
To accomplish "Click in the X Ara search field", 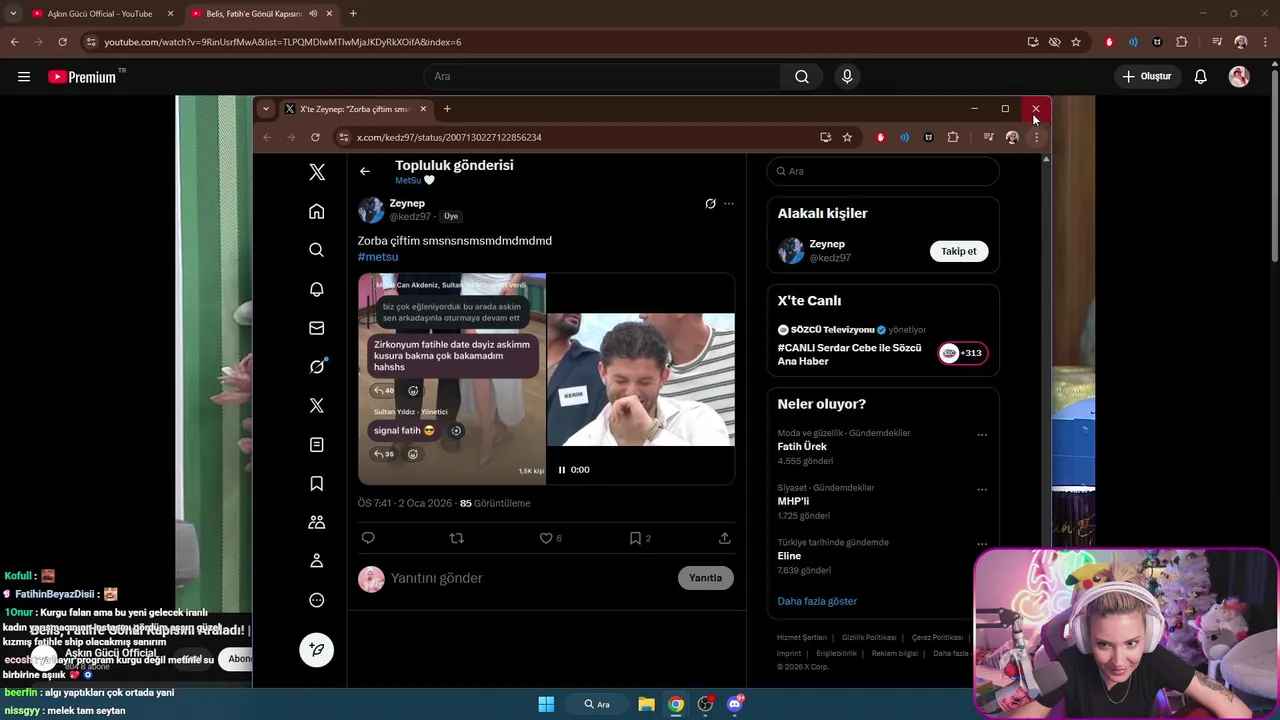I will (x=883, y=171).
